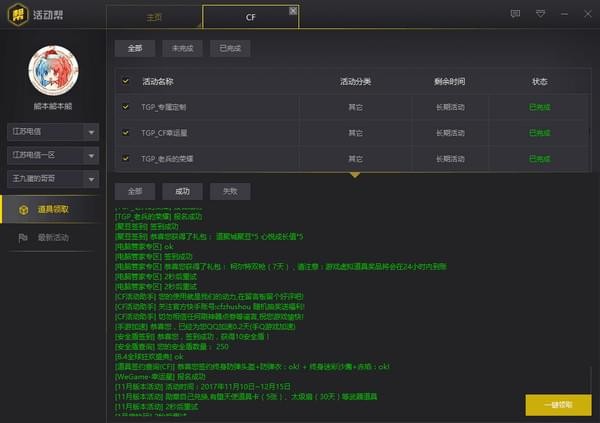
Task: Uncheck the TGP_CF幸运星 row checkbox
Action: (125, 132)
